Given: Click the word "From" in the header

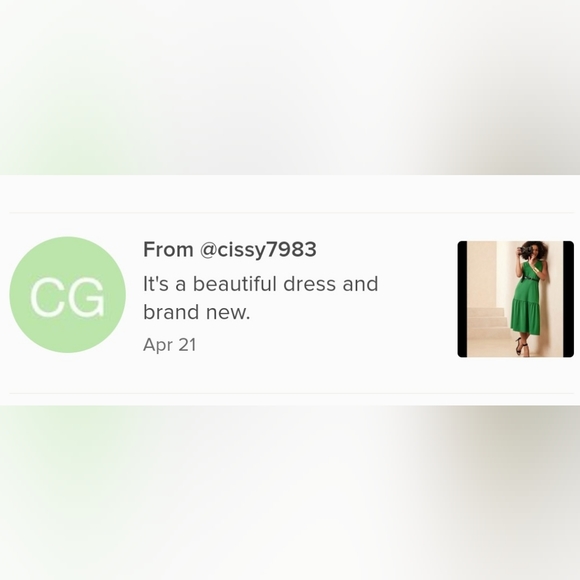Looking at the screenshot, I should 168,250.
